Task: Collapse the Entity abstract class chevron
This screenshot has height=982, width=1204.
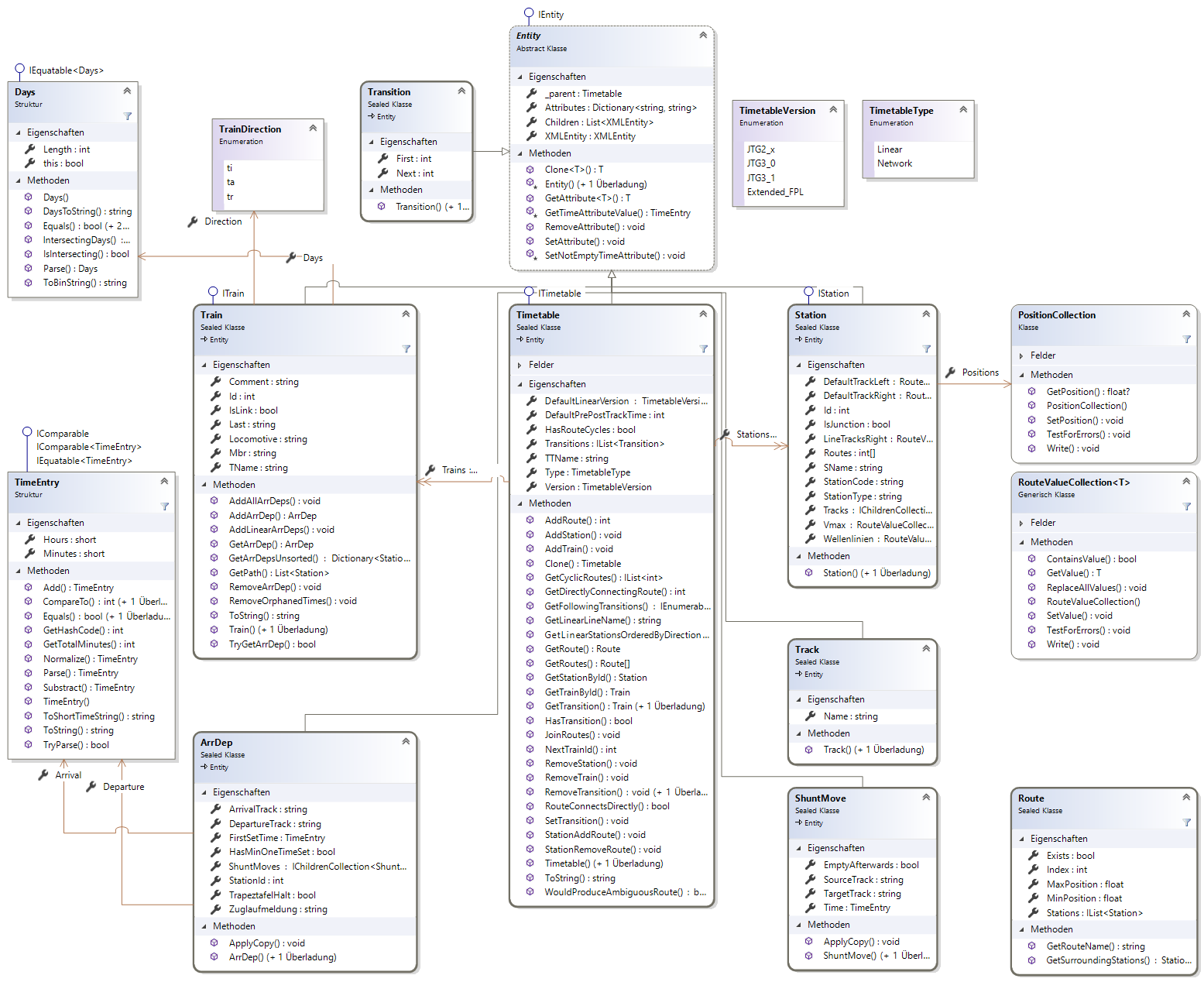Action: (x=703, y=35)
